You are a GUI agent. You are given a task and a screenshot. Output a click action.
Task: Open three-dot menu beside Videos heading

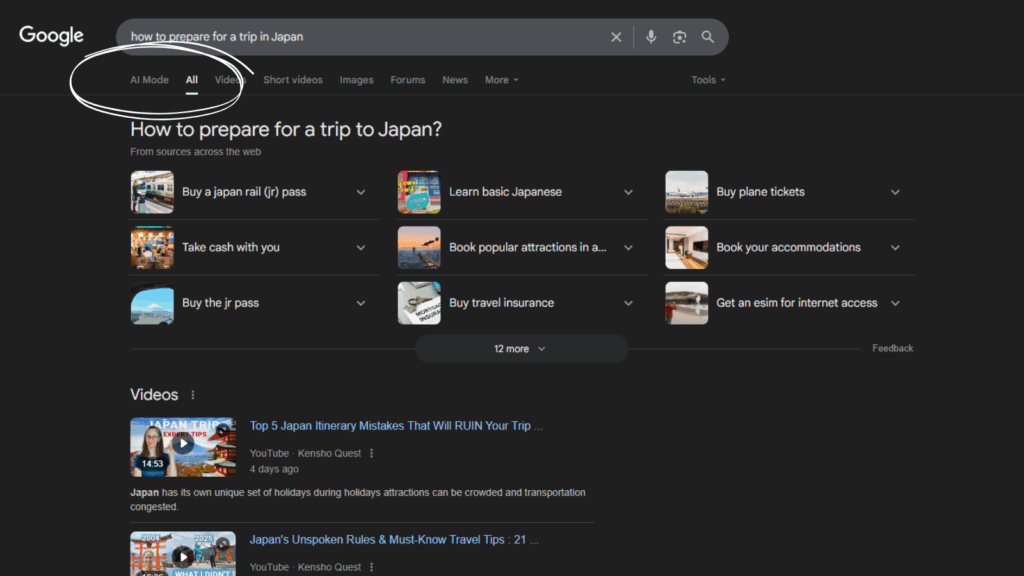tap(193, 395)
